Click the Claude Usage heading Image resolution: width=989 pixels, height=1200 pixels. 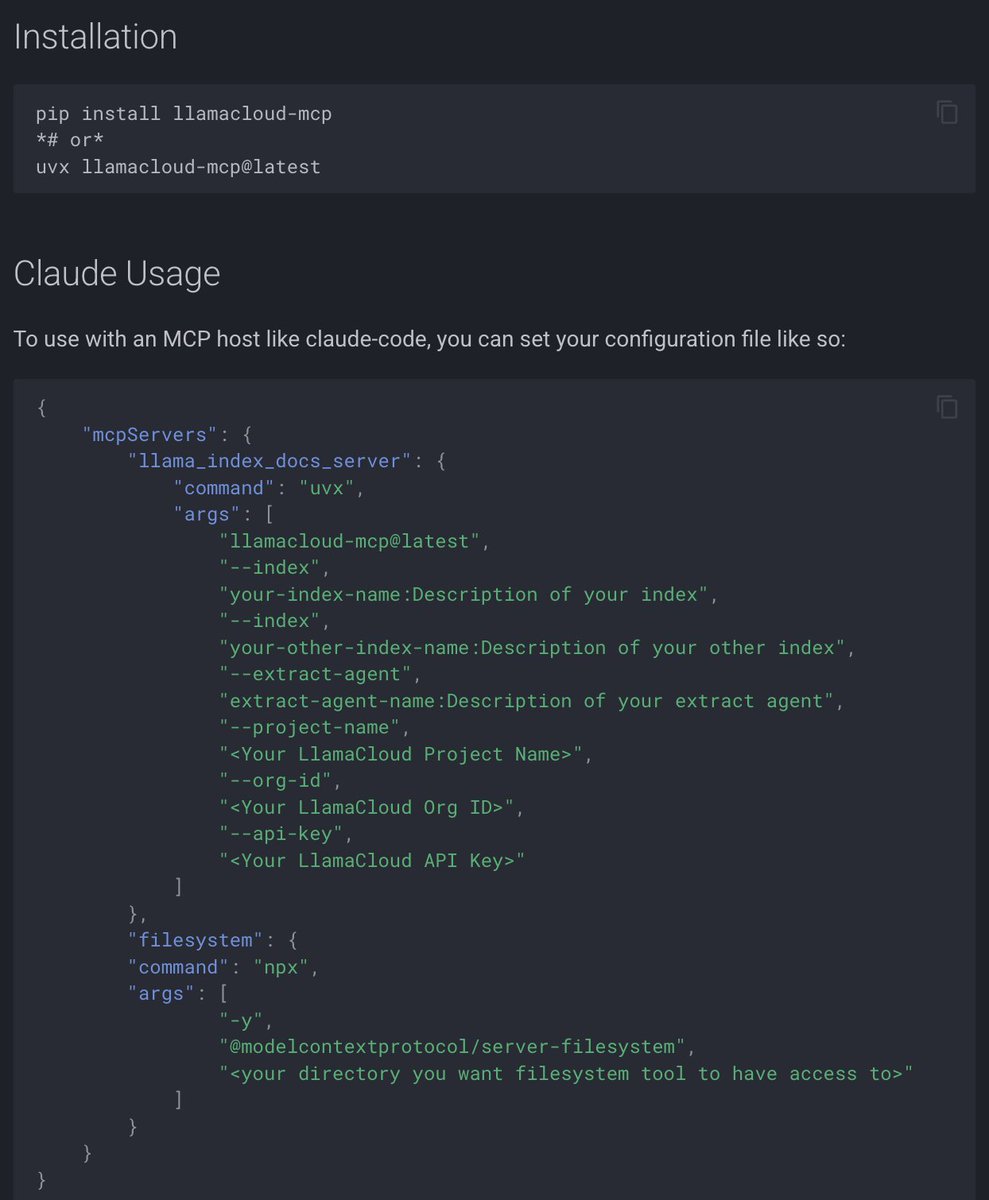click(x=117, y=274)
